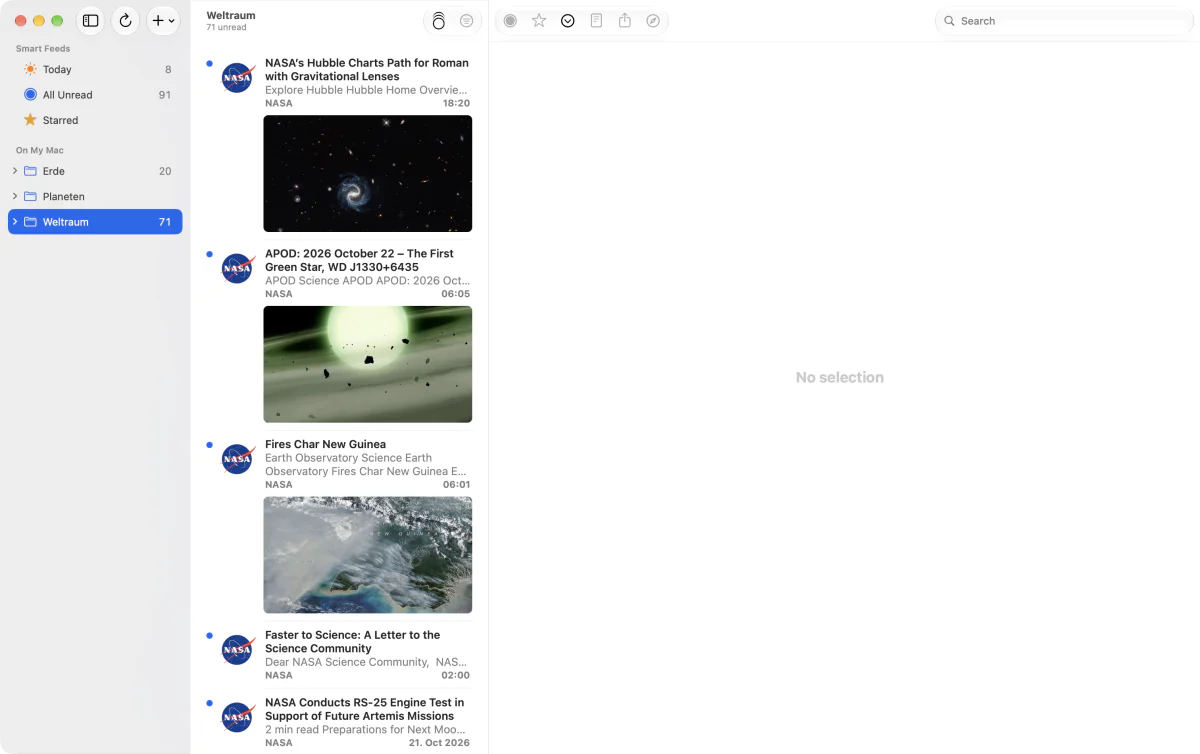Click the All Unread blue circle icon
Viewport: 1200px width, 754px height.
coord(30,95)
